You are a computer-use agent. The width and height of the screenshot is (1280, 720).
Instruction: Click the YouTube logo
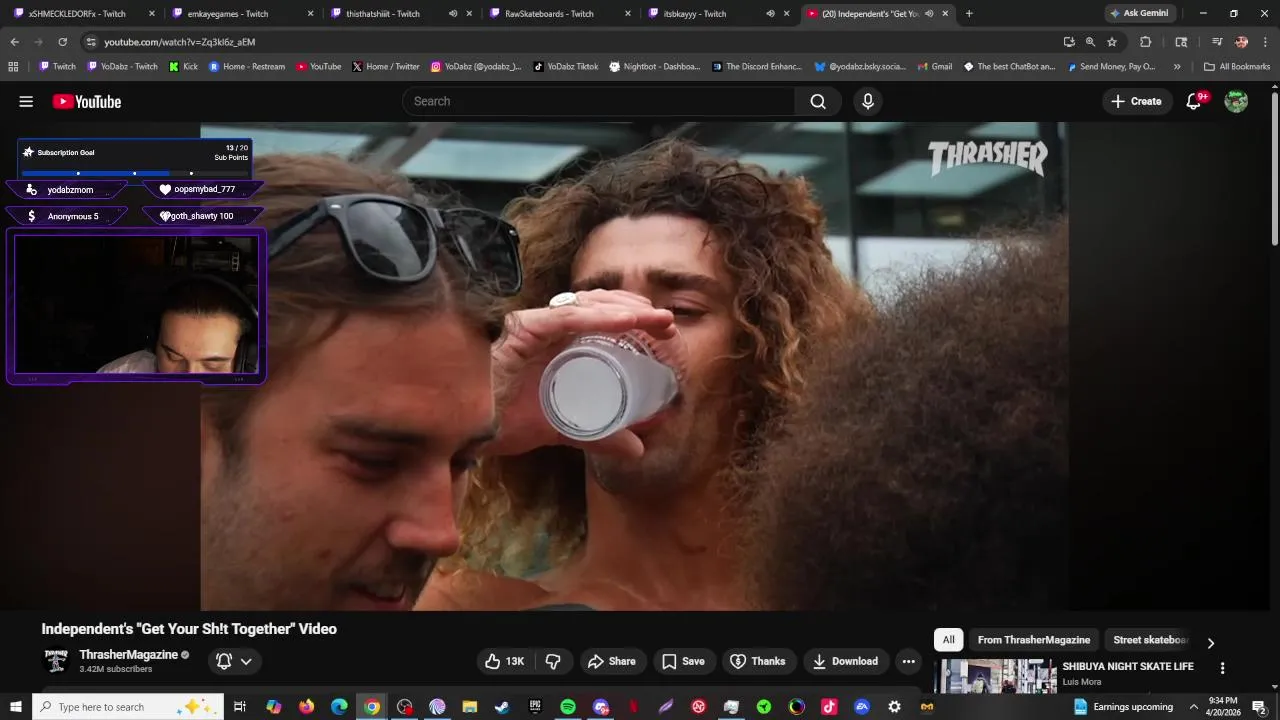[87, 101]
